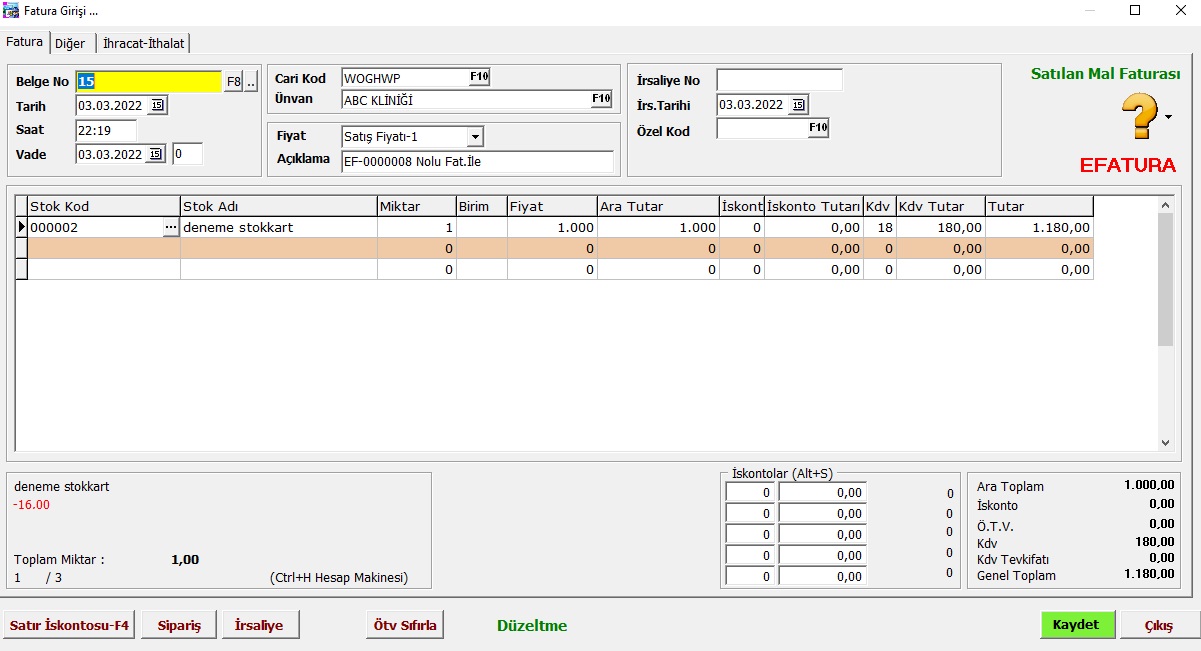The width and height of the screenshot is (1201, 651).
Task: Expand the Fiyat Satış Fiyatı-1 dropdown
Action: (x=475, y=136)
